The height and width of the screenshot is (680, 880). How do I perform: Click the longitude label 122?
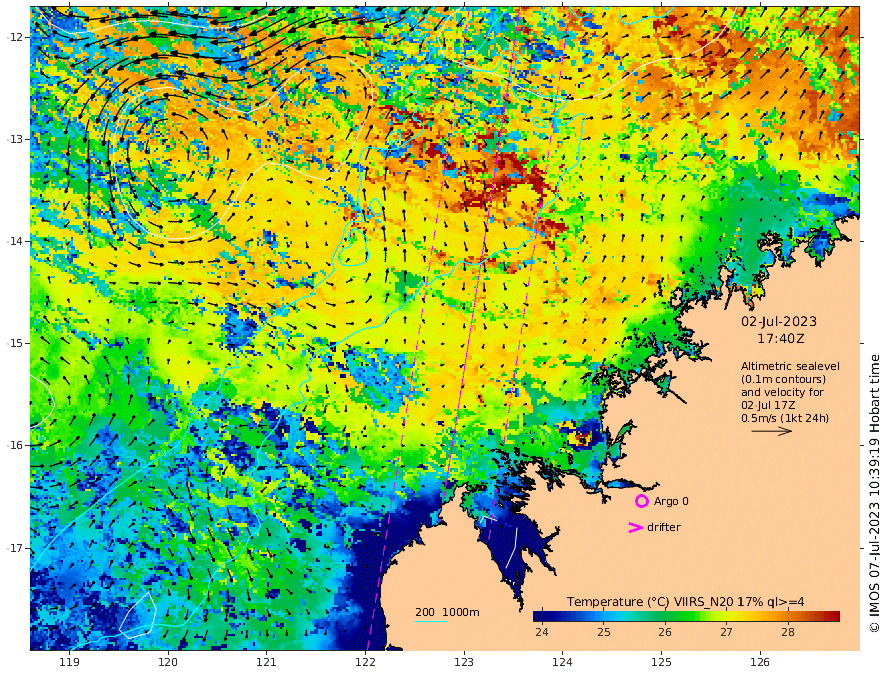365,663
